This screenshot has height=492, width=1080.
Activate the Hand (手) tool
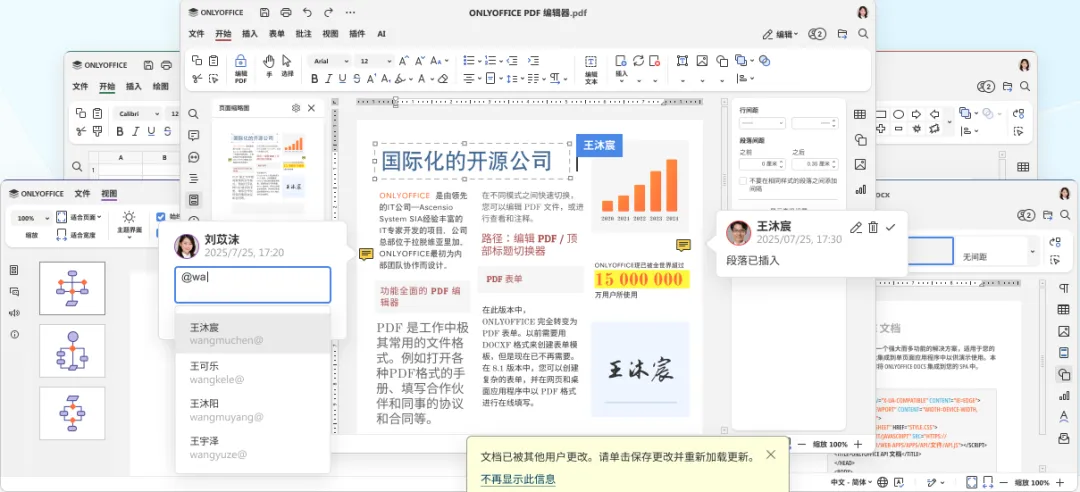(x=269, y=65)
